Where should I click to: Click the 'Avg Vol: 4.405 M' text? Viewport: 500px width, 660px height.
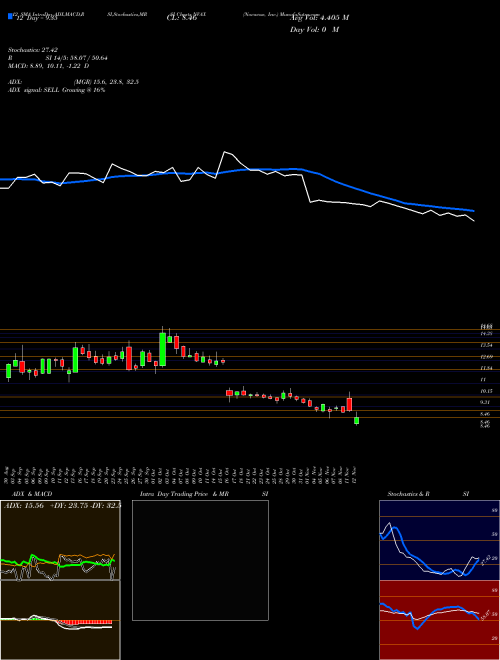pyautogui.click(x=319, y=18)
